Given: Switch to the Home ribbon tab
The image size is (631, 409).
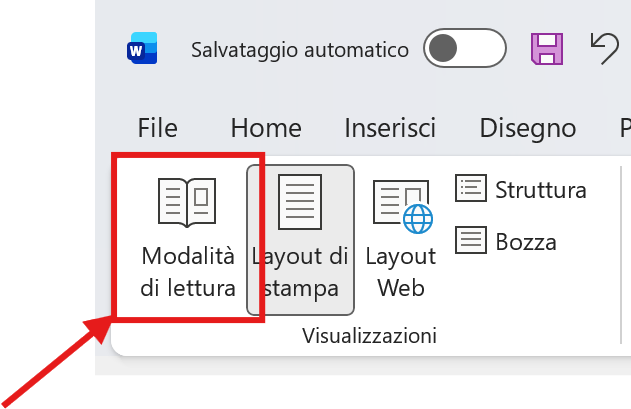Looking at the screenshot, I should pos(266,128).
